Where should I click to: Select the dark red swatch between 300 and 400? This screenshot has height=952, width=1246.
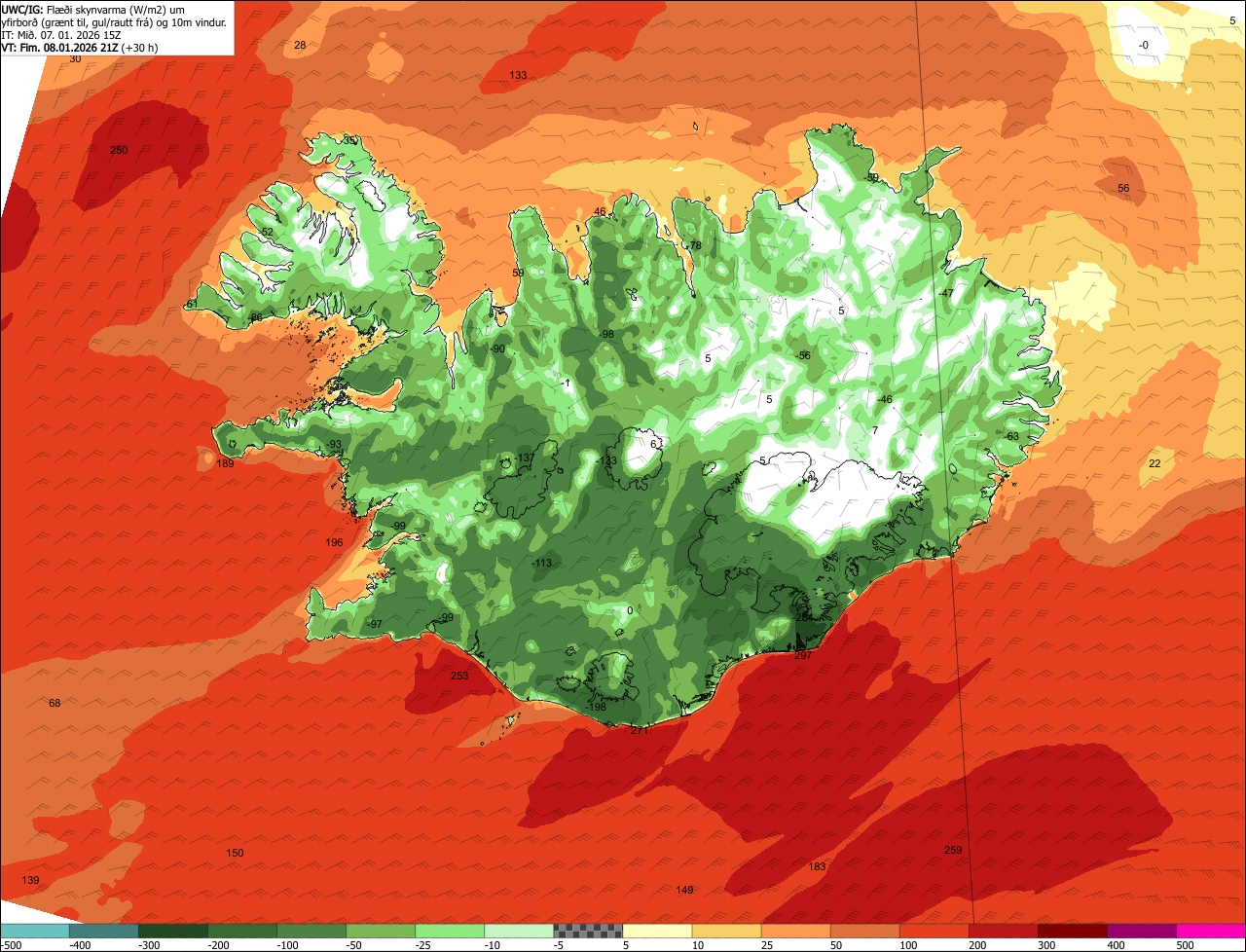click(x=1071, y=931)
